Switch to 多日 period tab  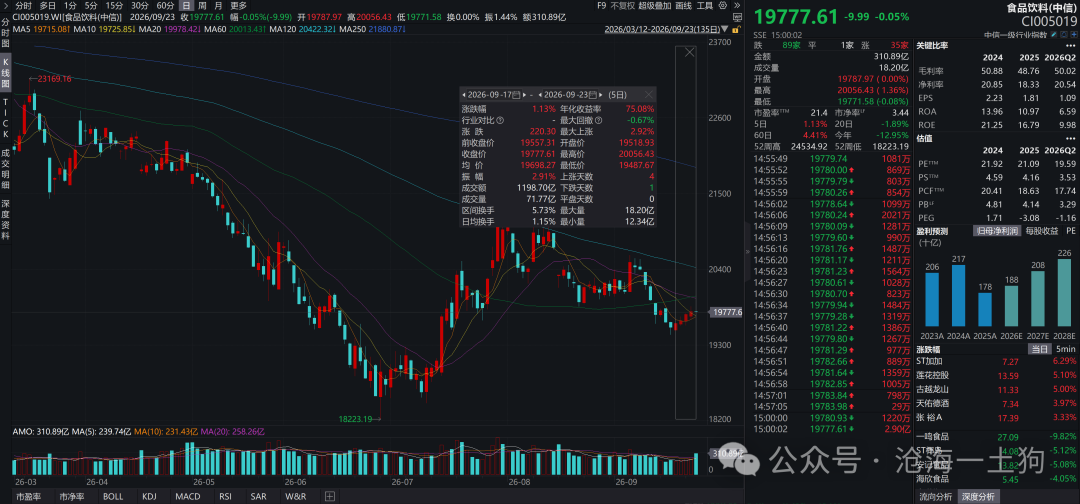[47, 6]
